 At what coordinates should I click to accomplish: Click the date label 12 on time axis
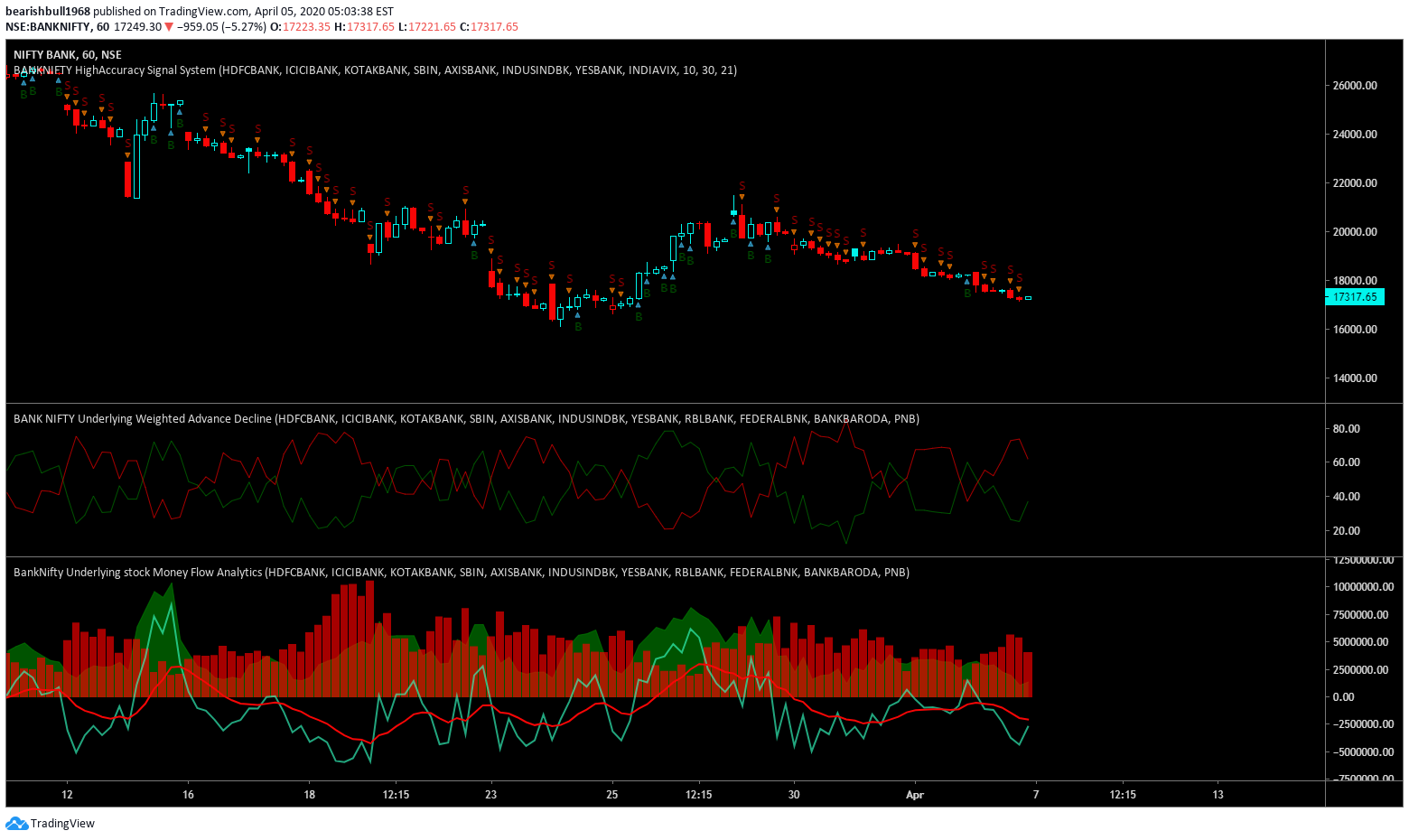(x=67, y=795)
